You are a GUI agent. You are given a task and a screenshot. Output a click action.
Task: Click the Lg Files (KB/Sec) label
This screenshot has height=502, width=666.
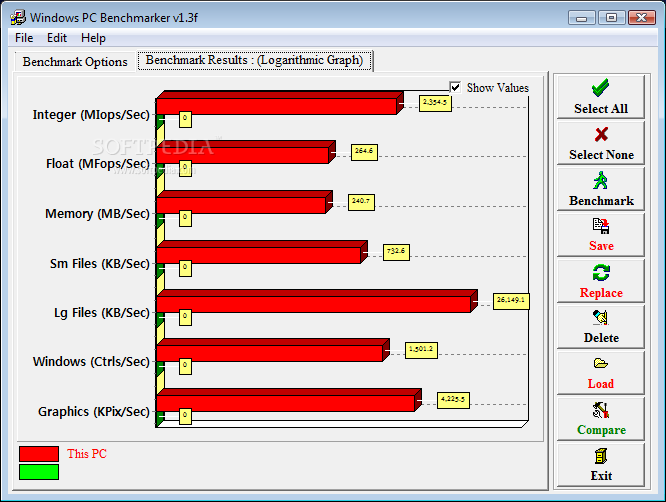pyautogui.click(x=102, y=313)
